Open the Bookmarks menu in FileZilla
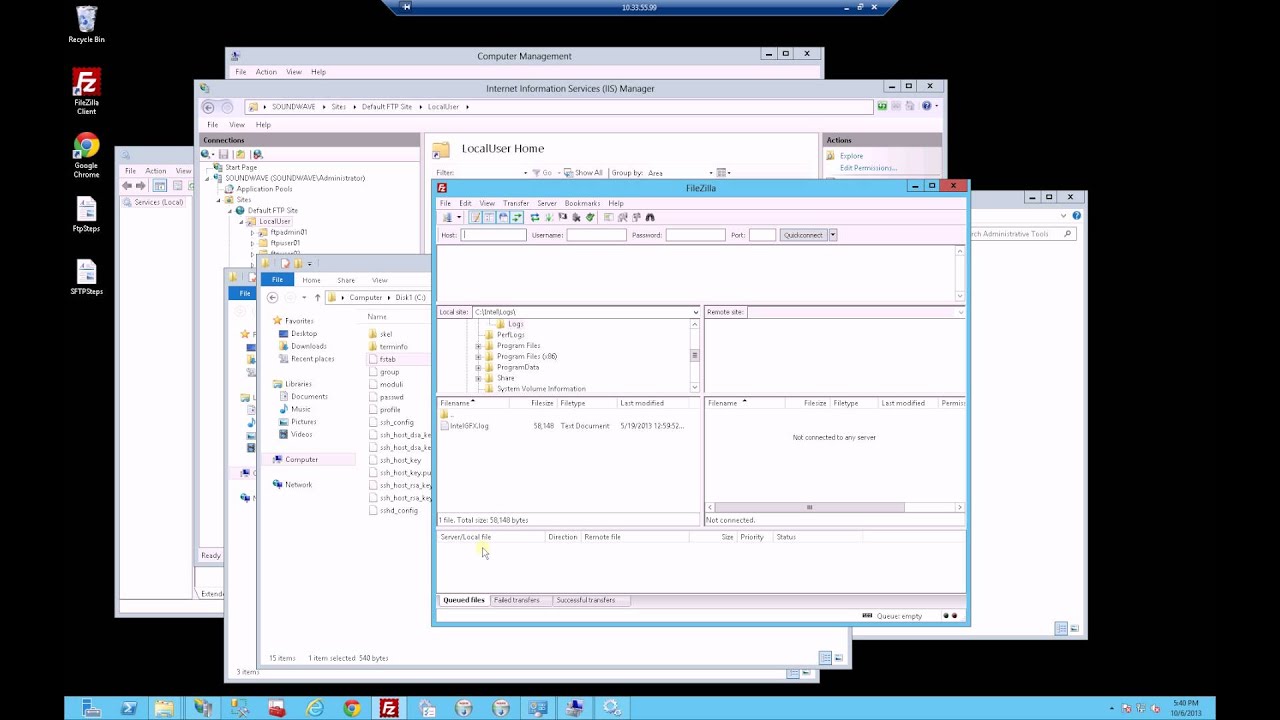Viewport: 1280px width, 720px height. 582,203
